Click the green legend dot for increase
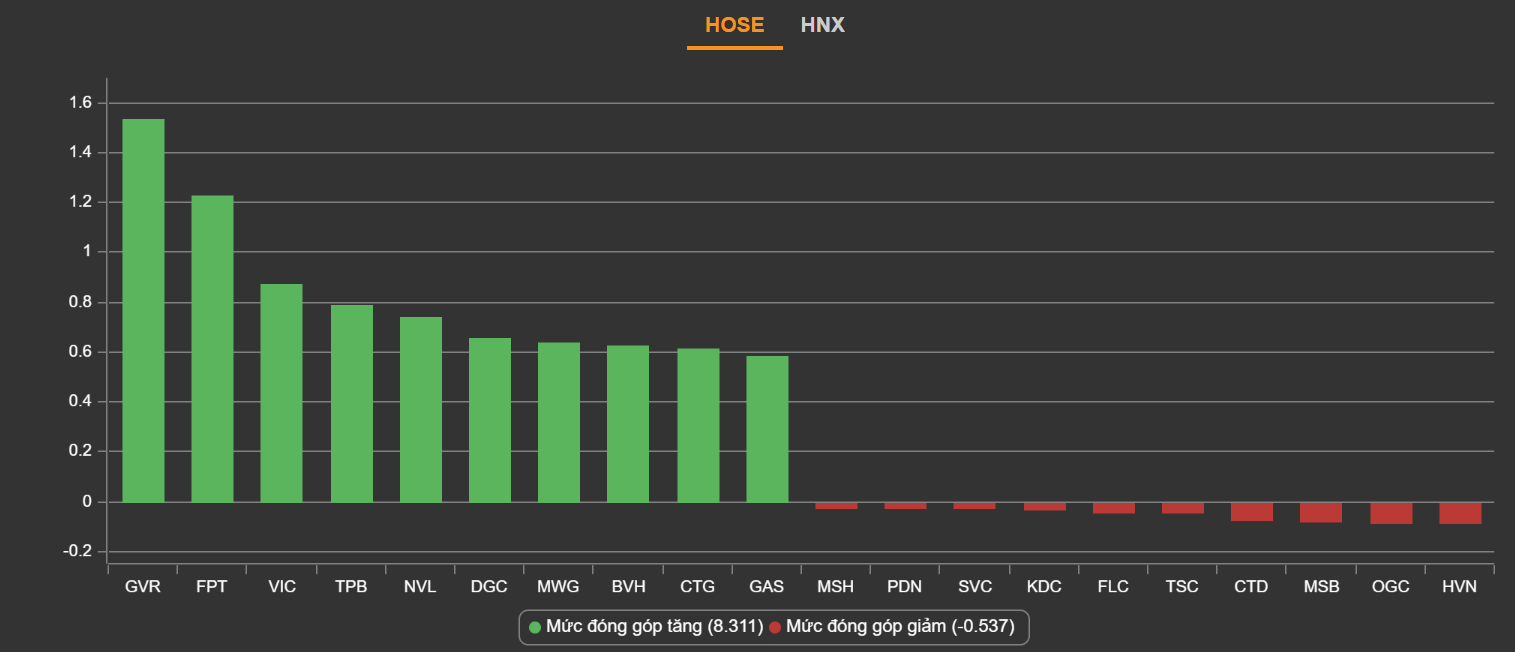The height and width of the screenshot is (652, 1515). point(535,627)
